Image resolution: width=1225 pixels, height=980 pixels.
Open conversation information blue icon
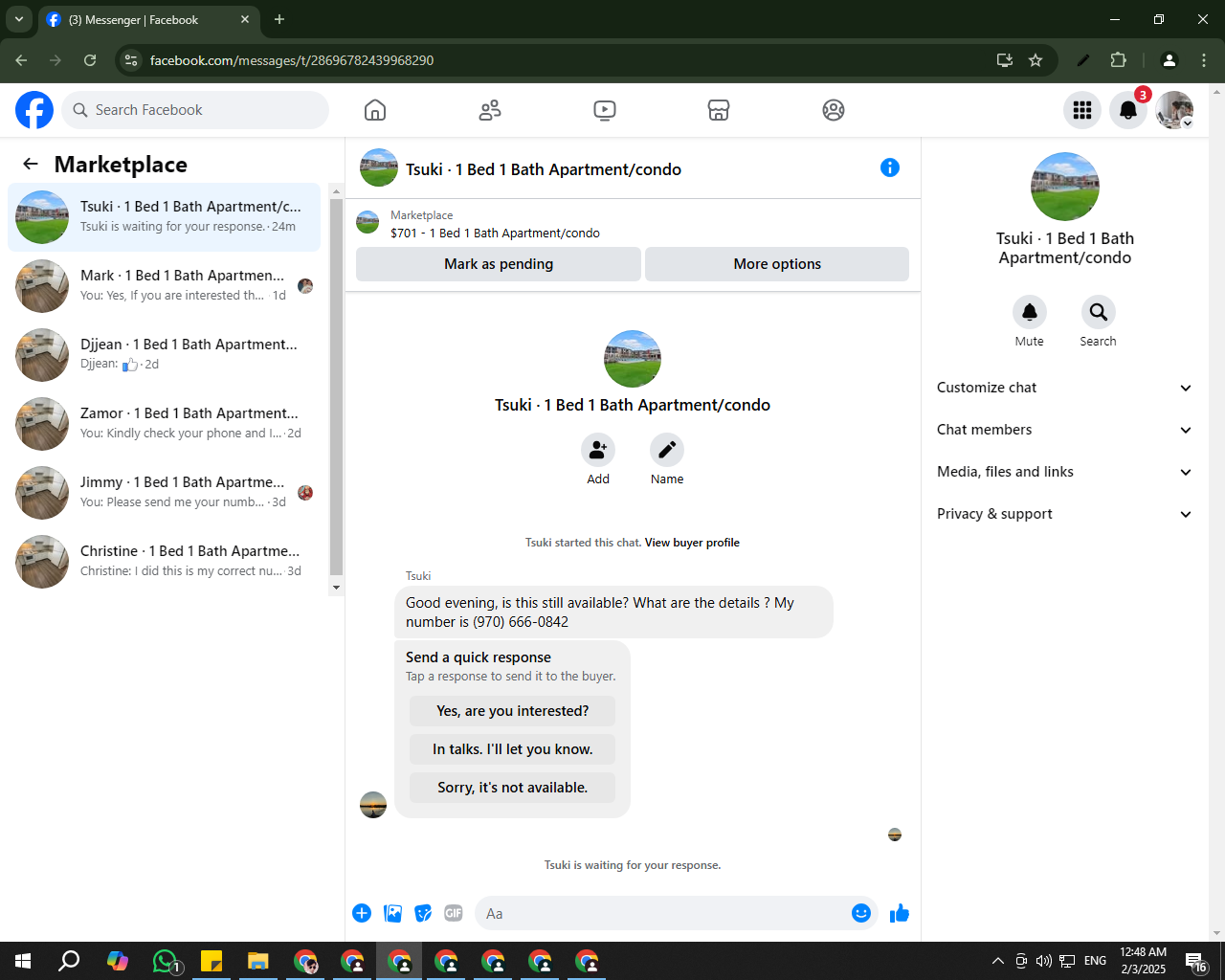(x=890, y=167)
